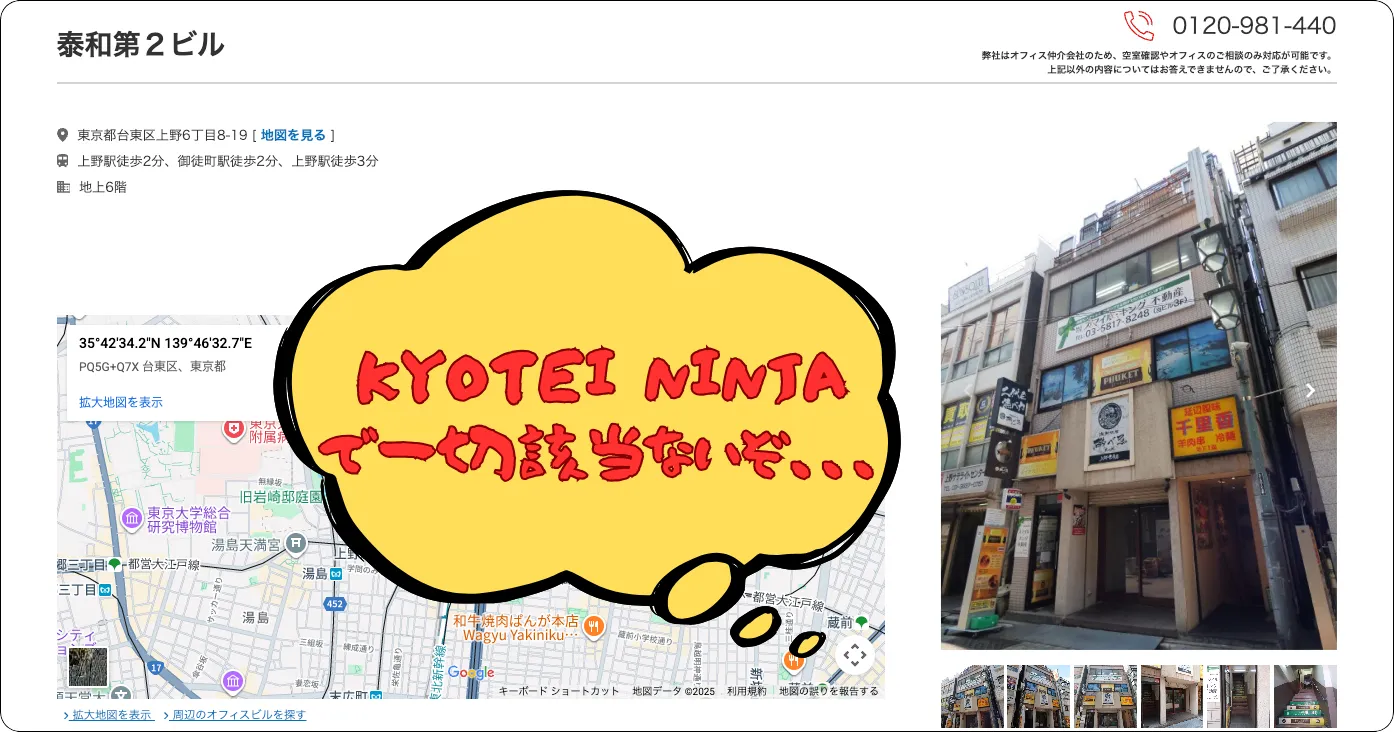1394x732 pixels.
Task: Click the fullscreen control on the Google map
Action: tap(855, 657)
